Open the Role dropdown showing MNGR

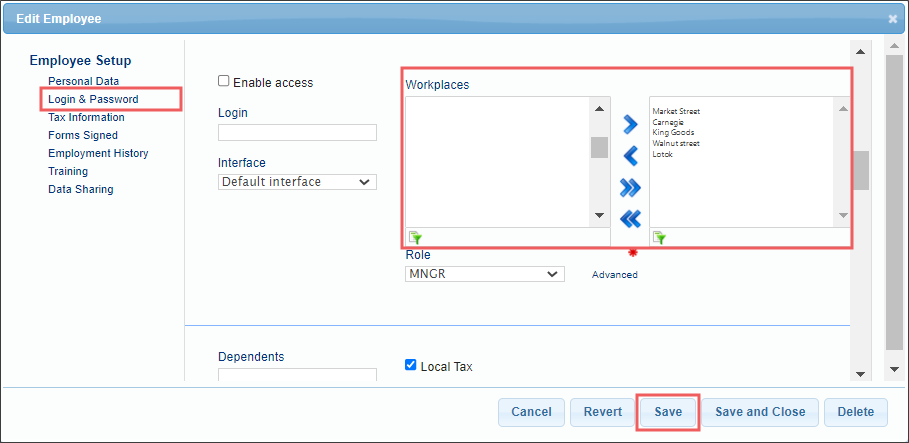[x=485, y=274]
